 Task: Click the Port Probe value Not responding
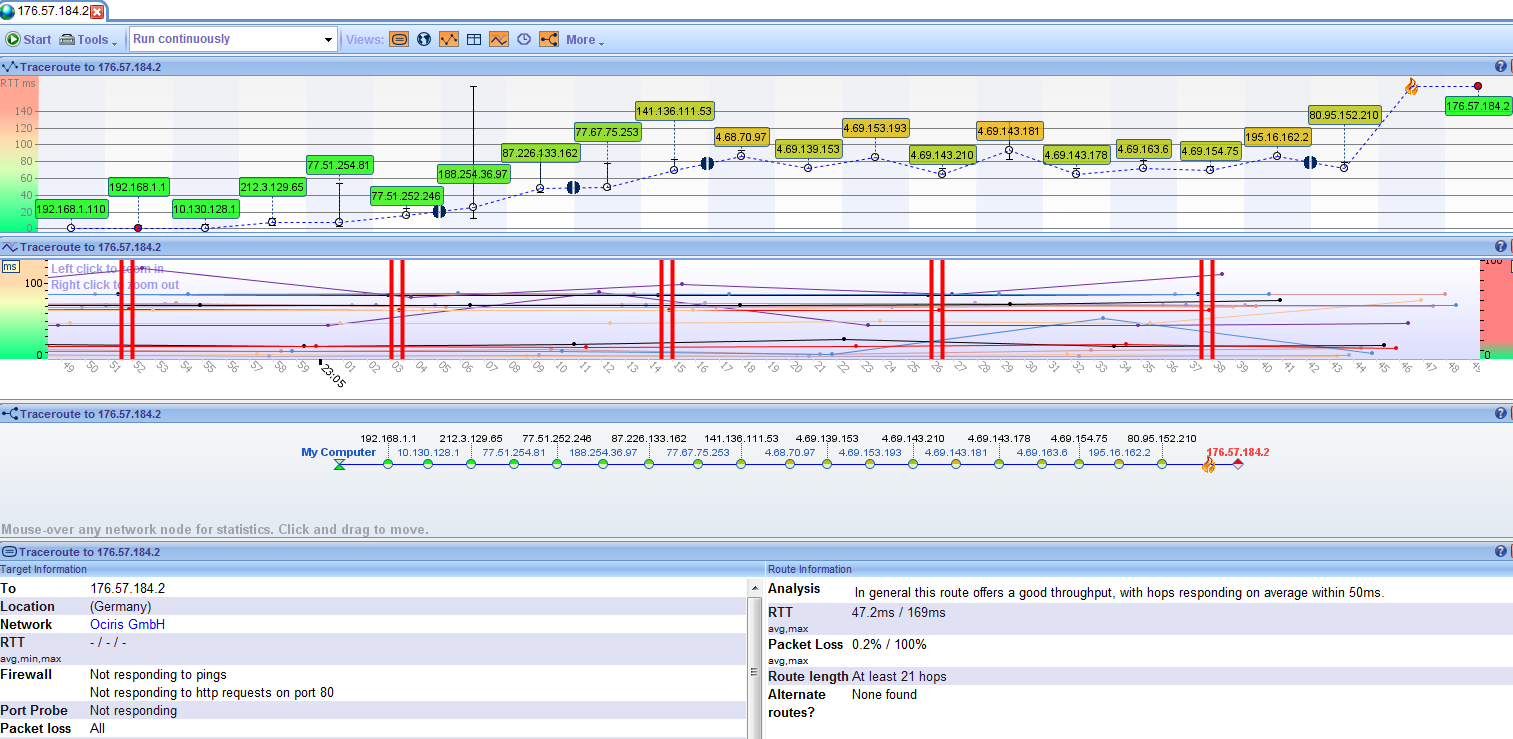click(x=133, y=711)
